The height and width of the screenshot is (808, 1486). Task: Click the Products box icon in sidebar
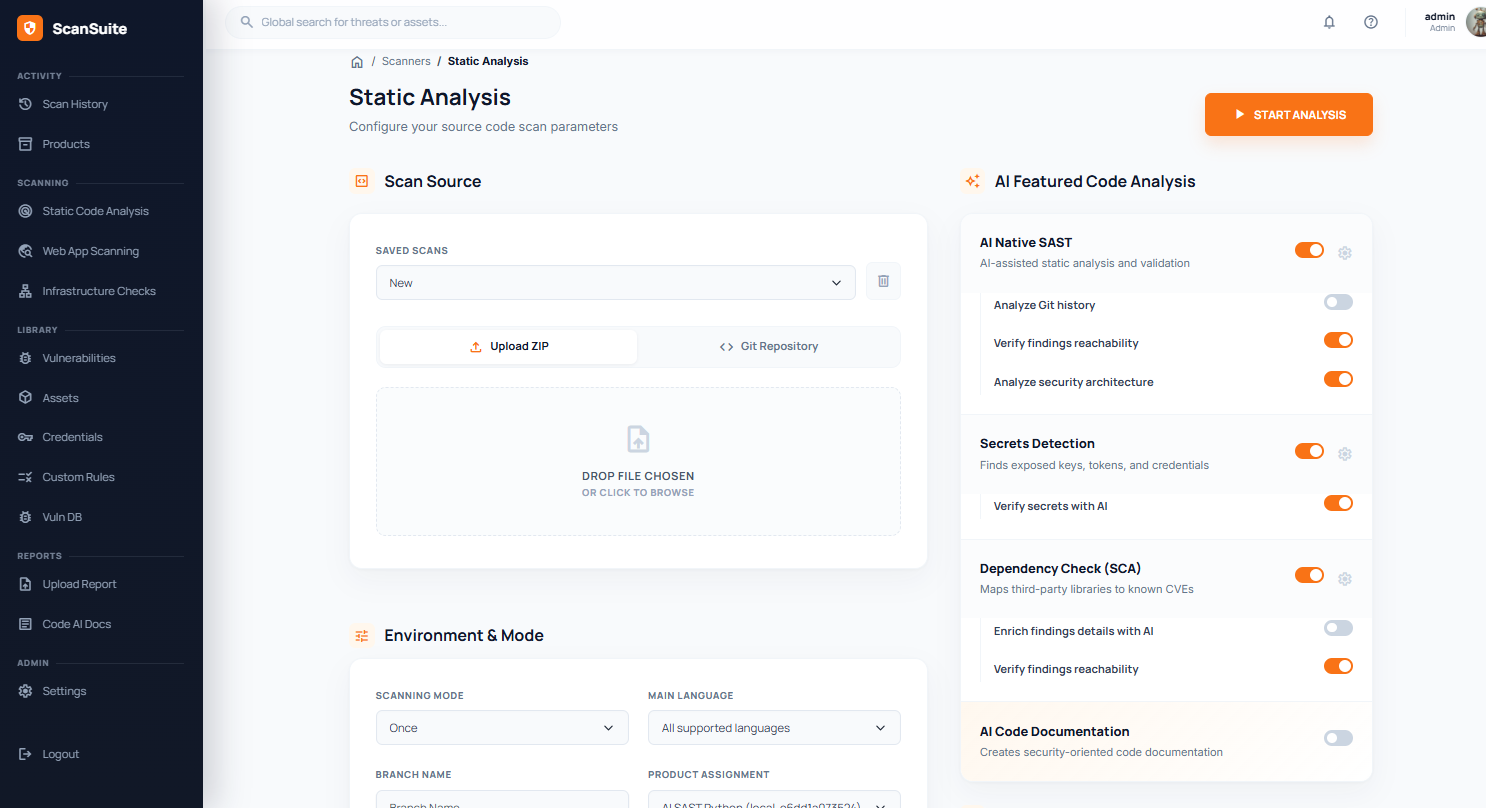pyautogui.click(x=26, y=144)
